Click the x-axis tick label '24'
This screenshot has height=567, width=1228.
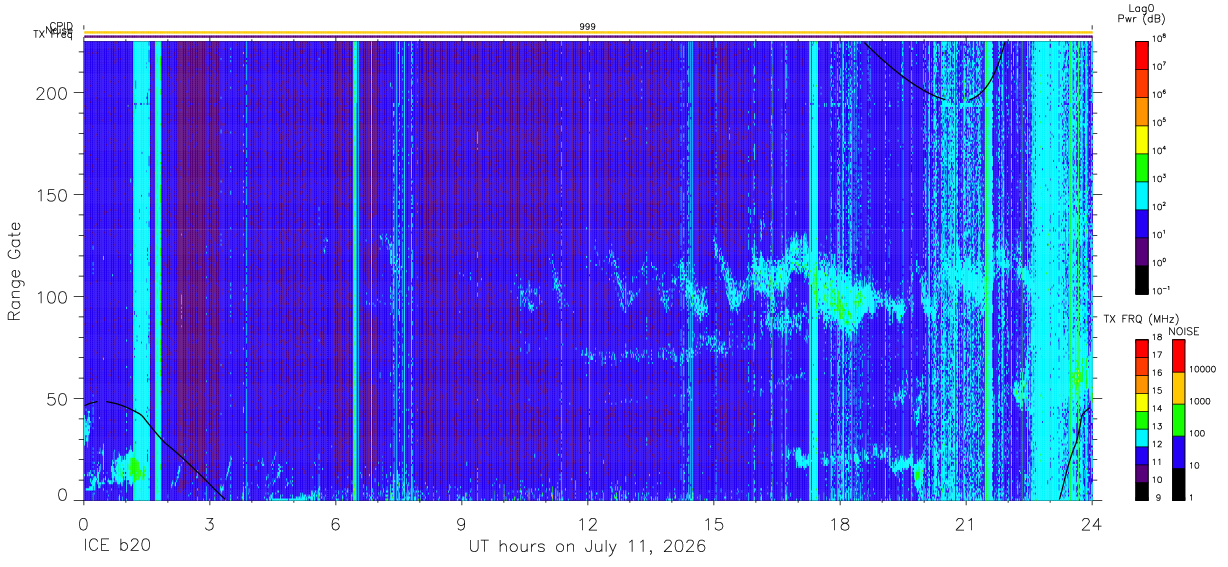(1092, 523)
